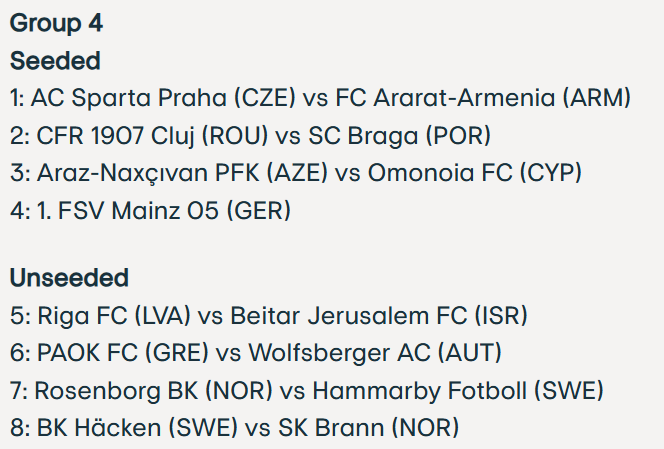Select AC Sparta Praha (CZE) text
Screen dimensions: 664x449
[163, 98]
